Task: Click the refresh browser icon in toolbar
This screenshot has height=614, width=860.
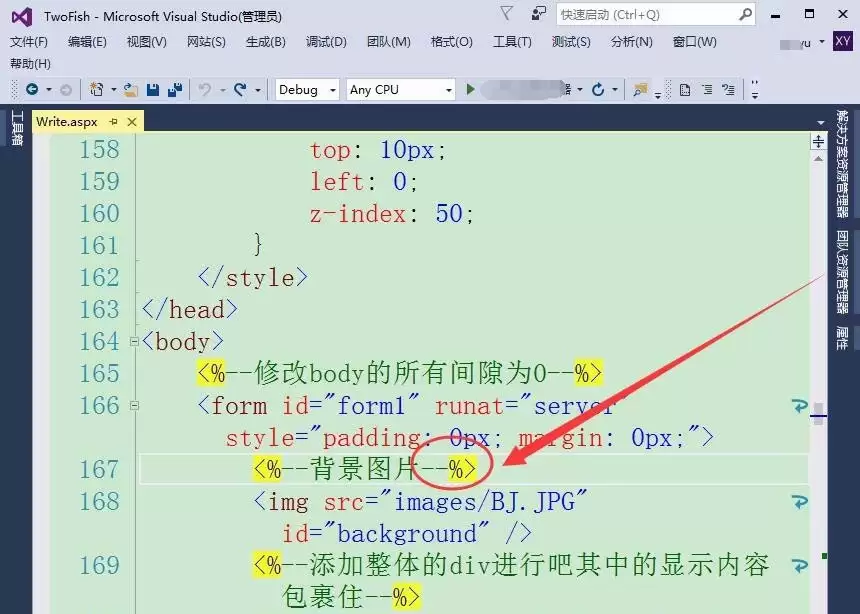Action: (598, 90)
